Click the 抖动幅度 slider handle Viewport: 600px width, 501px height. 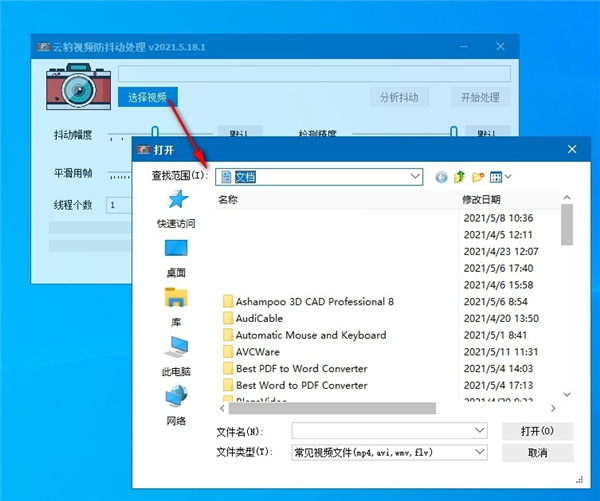click(x=155, y=131)
